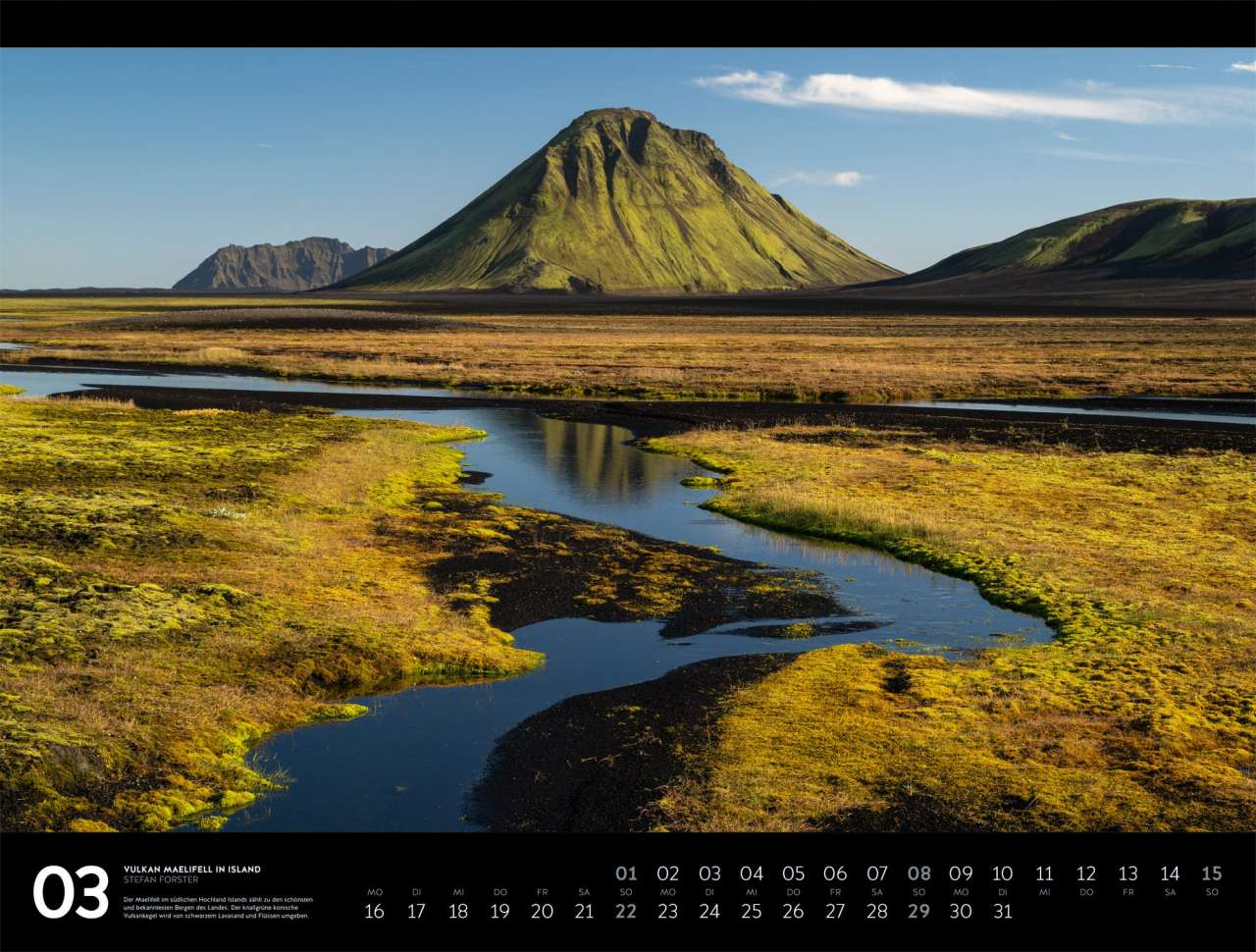Click the title Vulkan Maelifell in Island
1256x952 pixels.
[x=192, y=869]
